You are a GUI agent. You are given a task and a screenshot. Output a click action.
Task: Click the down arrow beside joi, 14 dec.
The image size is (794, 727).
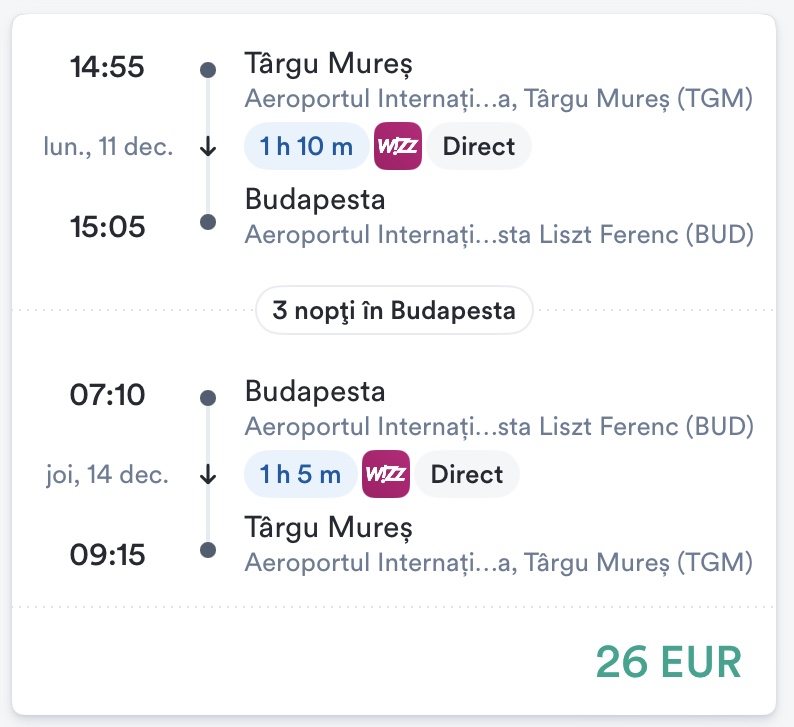click(208, 475)
